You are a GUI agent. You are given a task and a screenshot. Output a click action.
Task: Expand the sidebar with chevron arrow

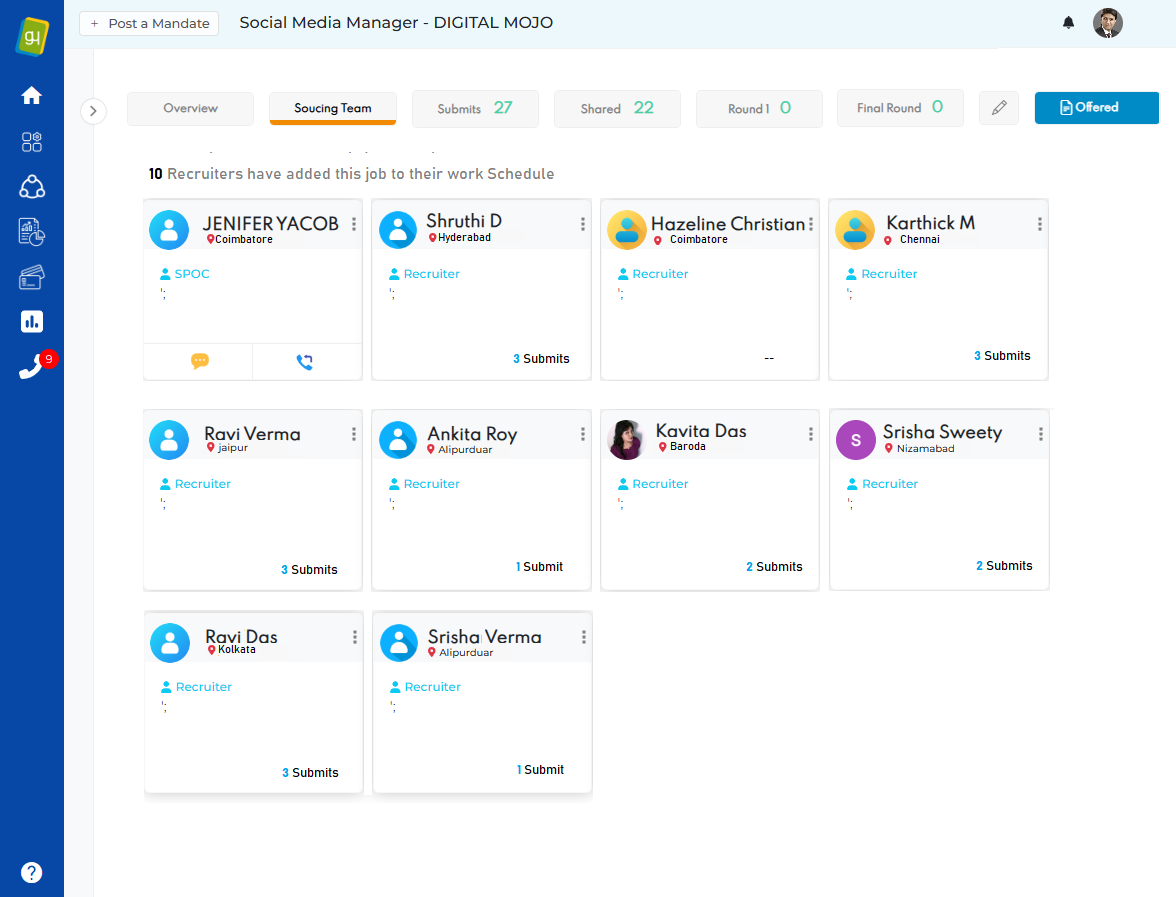click(x=93, y=111)
